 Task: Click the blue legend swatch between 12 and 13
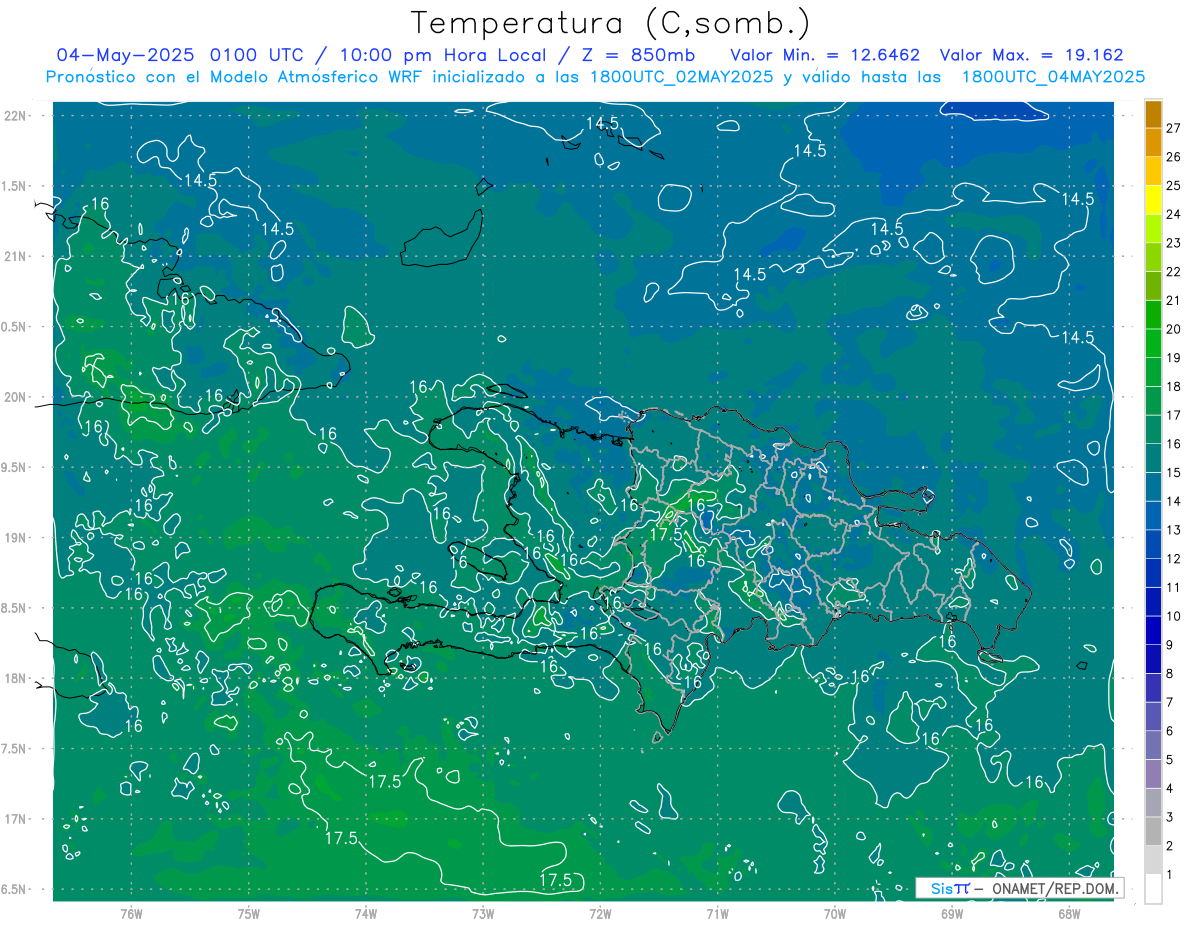1153,545
